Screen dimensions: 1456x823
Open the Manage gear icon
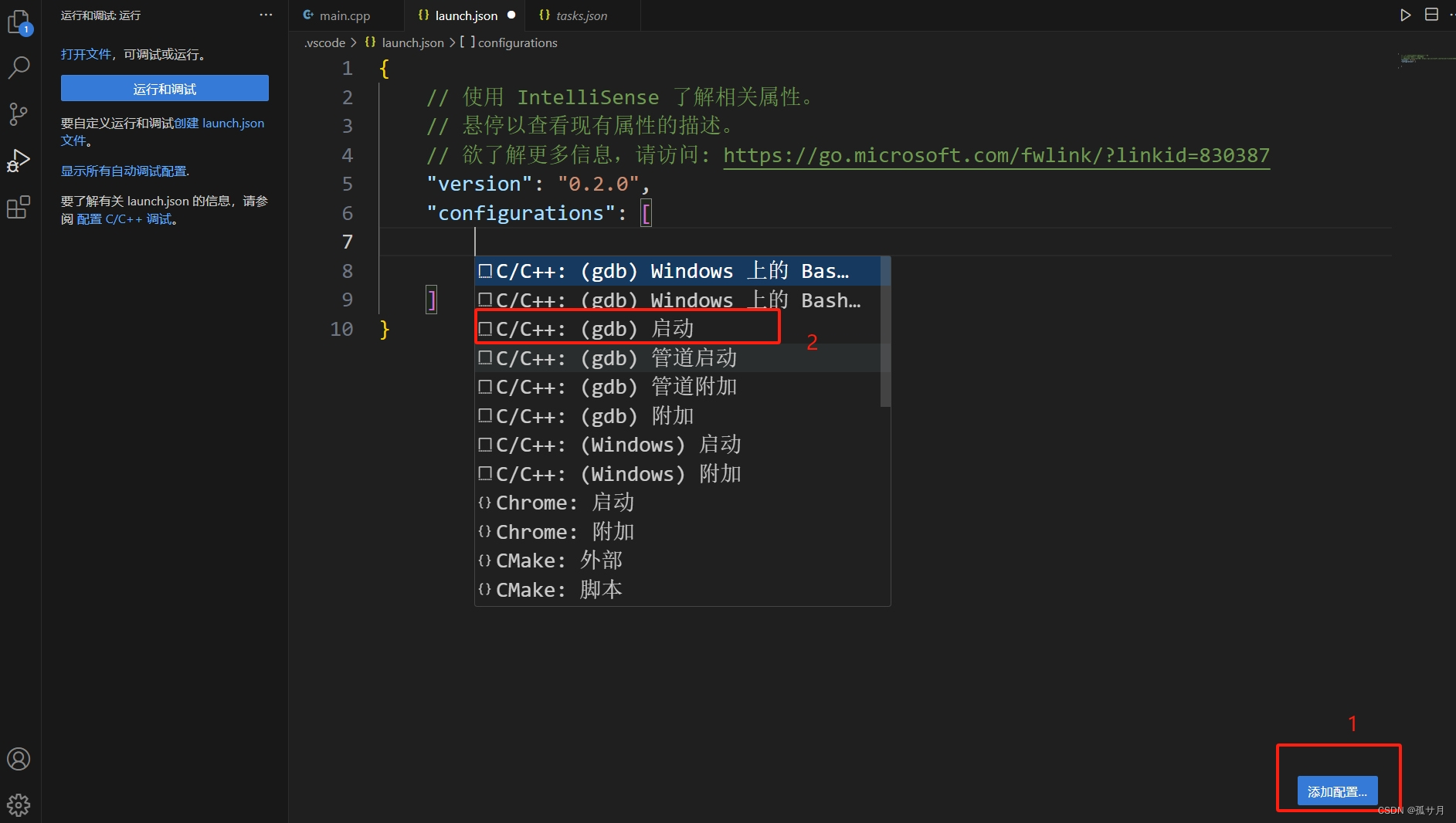(x=19, y=805)
